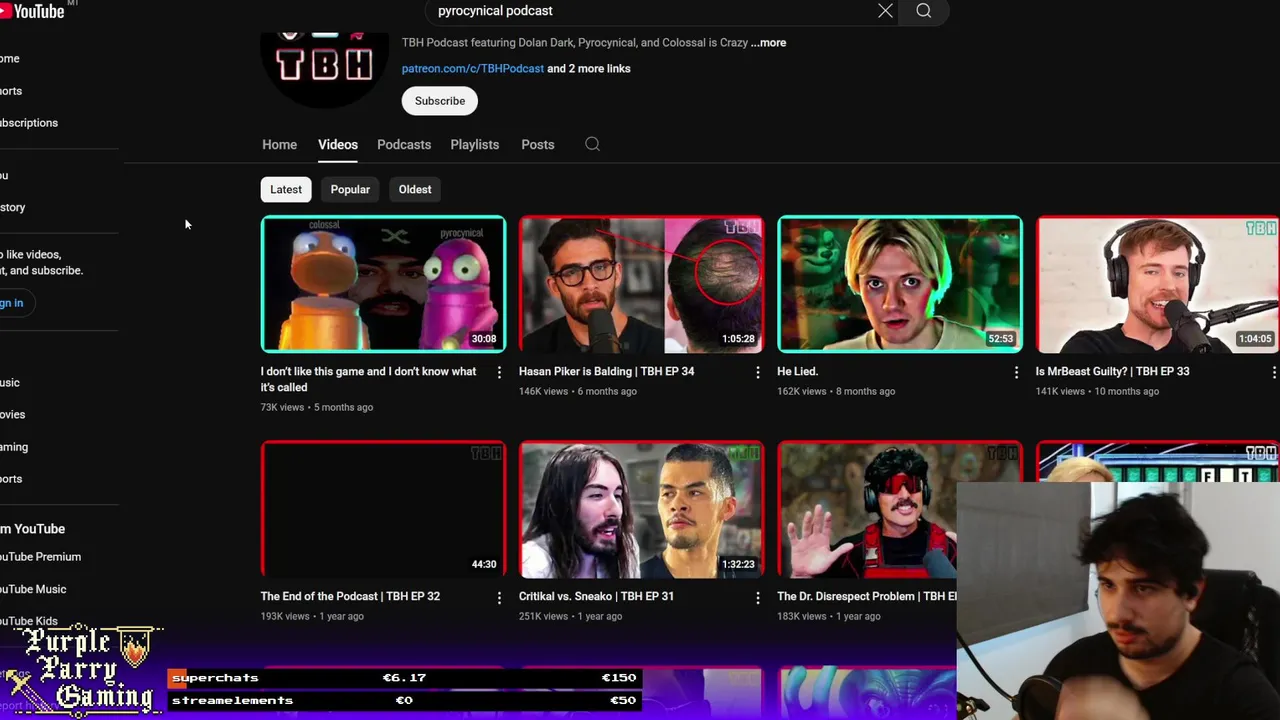1280x720 pixels.
Task: Click title 'Critikal vs. Sneako | TBH EP 31'
Action: coord(596,597)
